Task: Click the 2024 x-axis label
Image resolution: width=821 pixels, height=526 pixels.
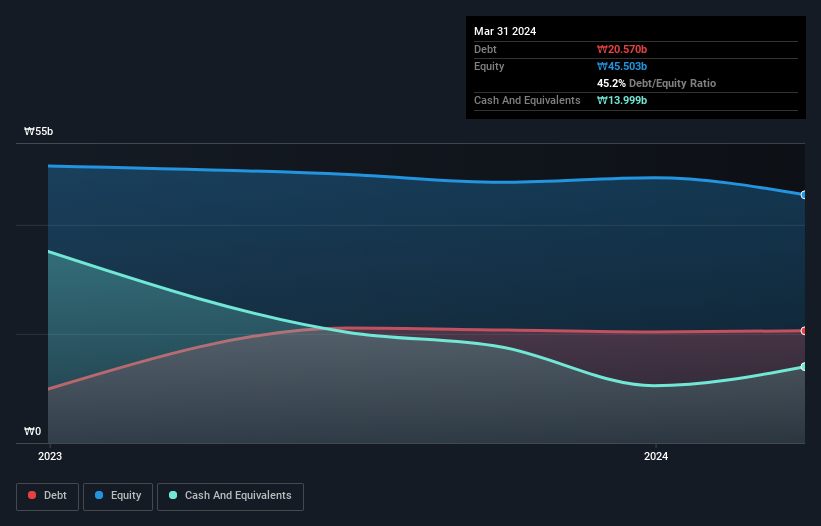Action: (656, 456)
